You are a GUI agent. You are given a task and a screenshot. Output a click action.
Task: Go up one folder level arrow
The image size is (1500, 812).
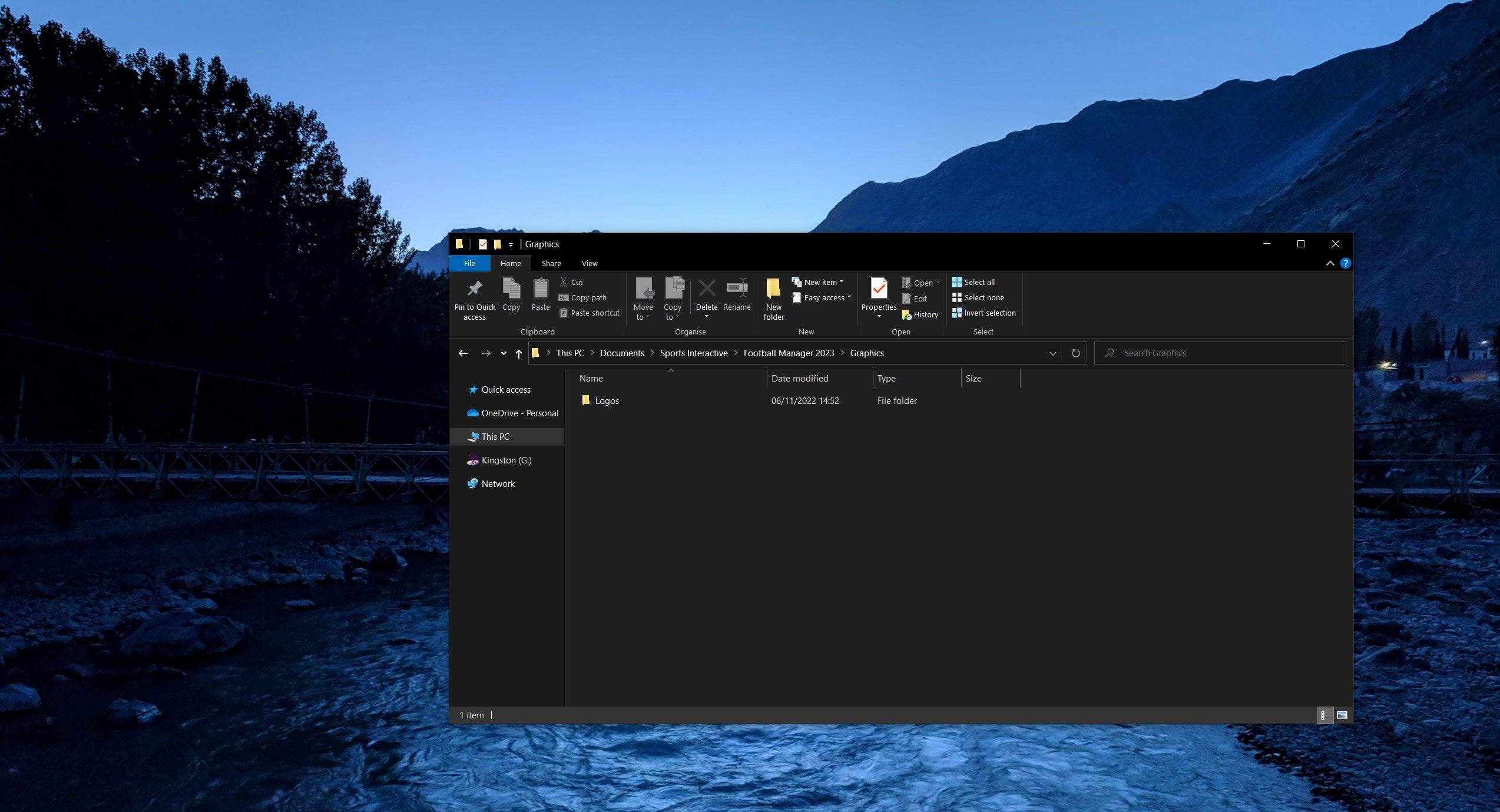518,353
